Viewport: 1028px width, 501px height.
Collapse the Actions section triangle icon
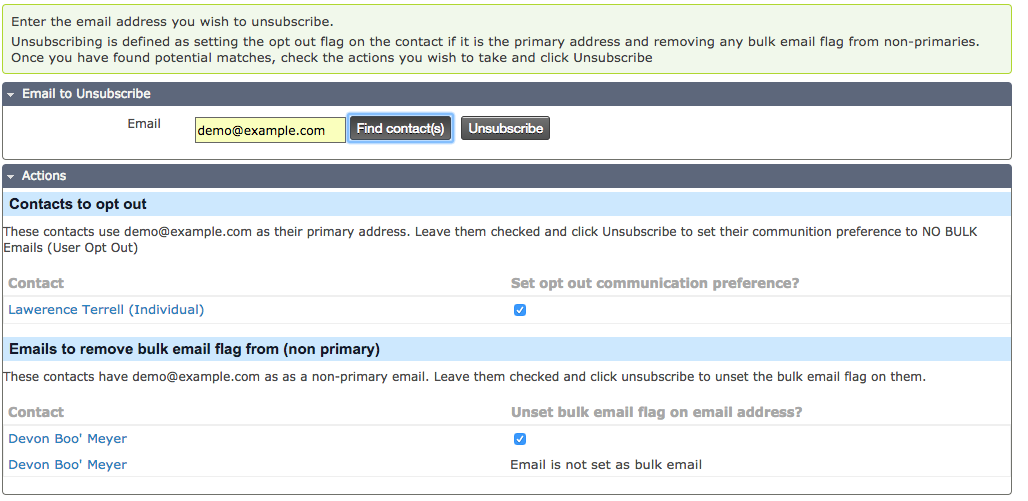[11, 176]
